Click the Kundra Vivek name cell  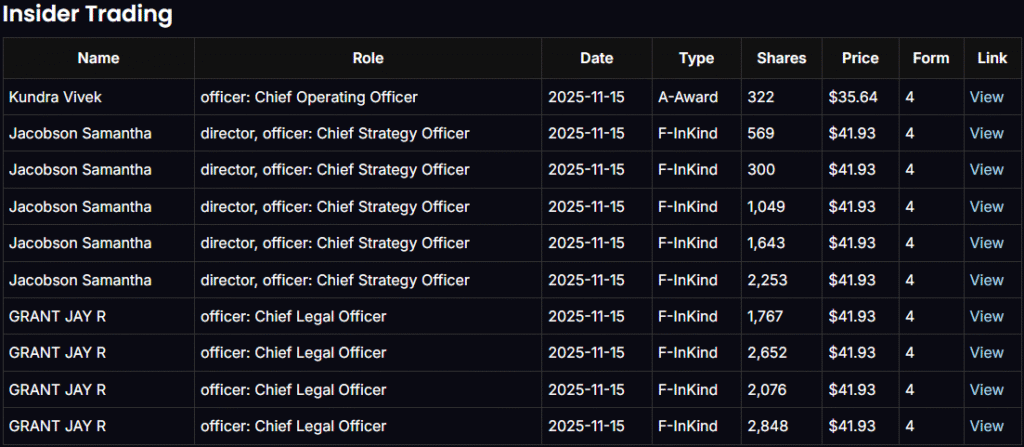tap(54, 97)
